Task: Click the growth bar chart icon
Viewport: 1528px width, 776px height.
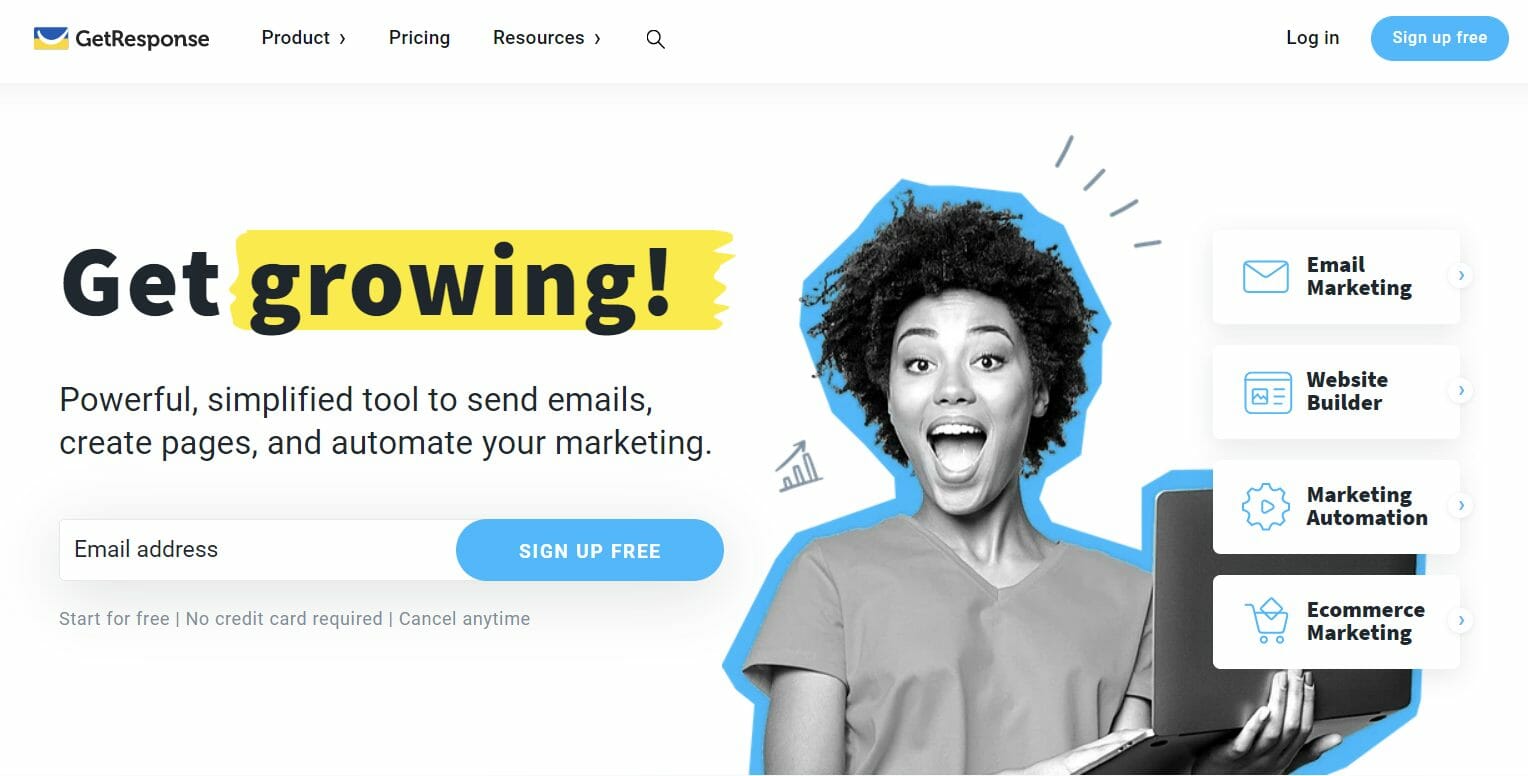Action: tap(799, 466)
